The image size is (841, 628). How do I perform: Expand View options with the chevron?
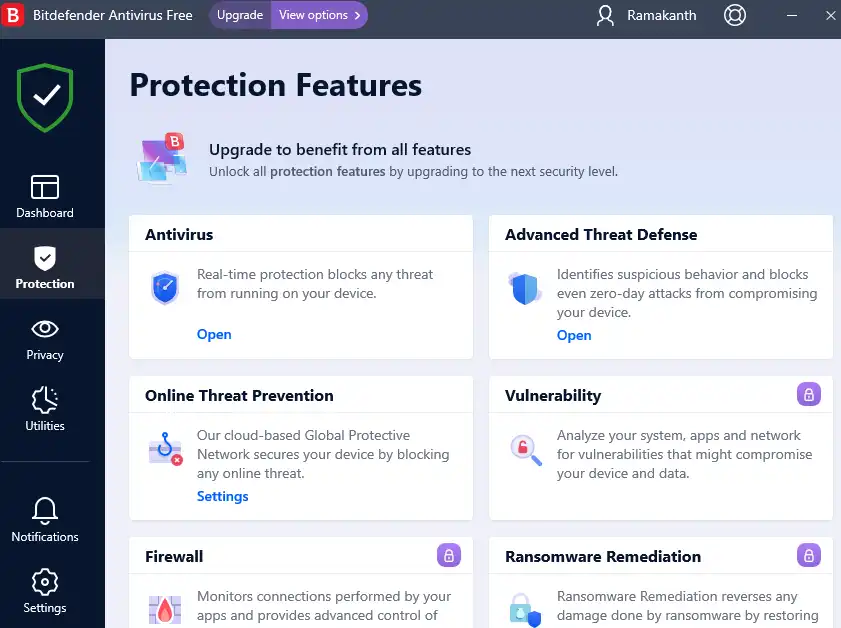click(319, 15)
